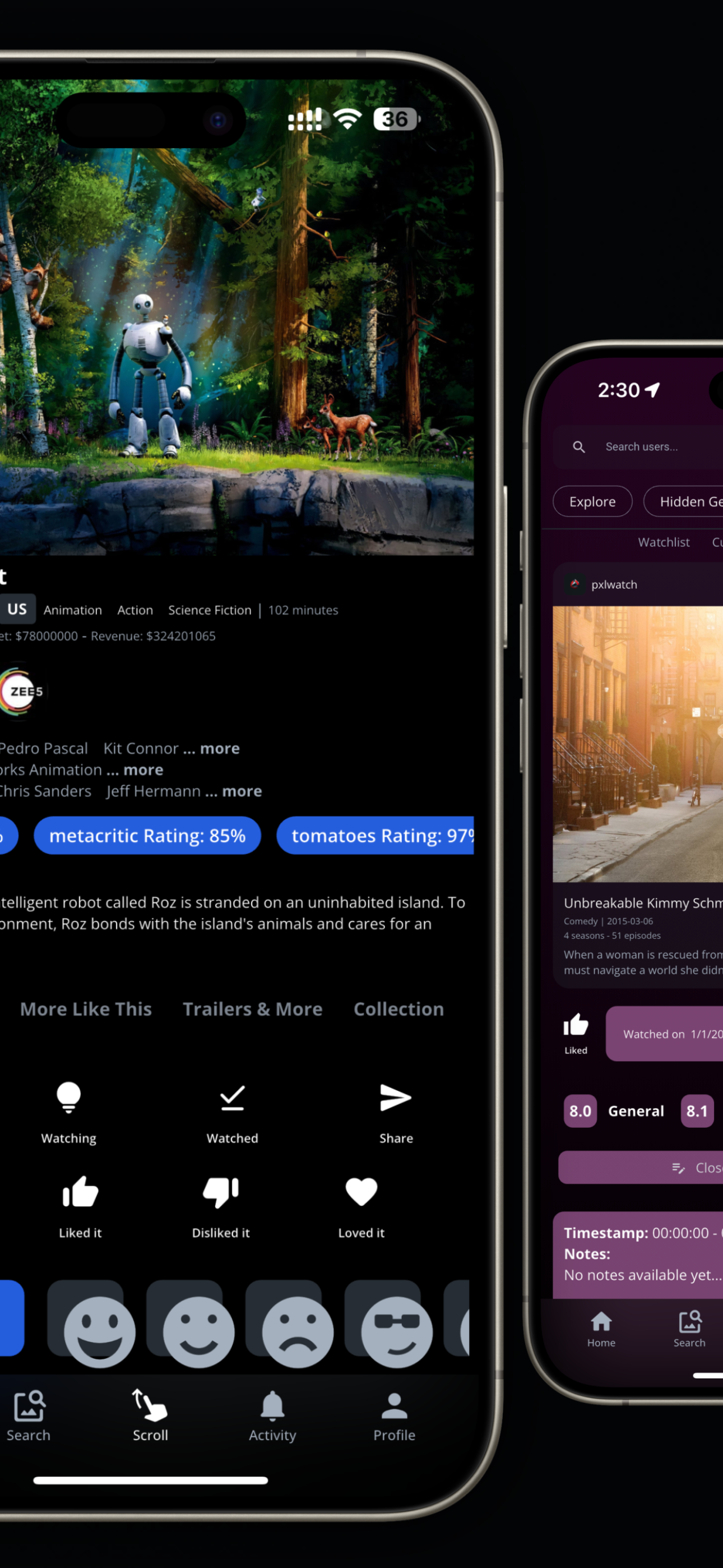Mark the movie as Watched
723x1568 pixels.
click(x=232, y=1098)
